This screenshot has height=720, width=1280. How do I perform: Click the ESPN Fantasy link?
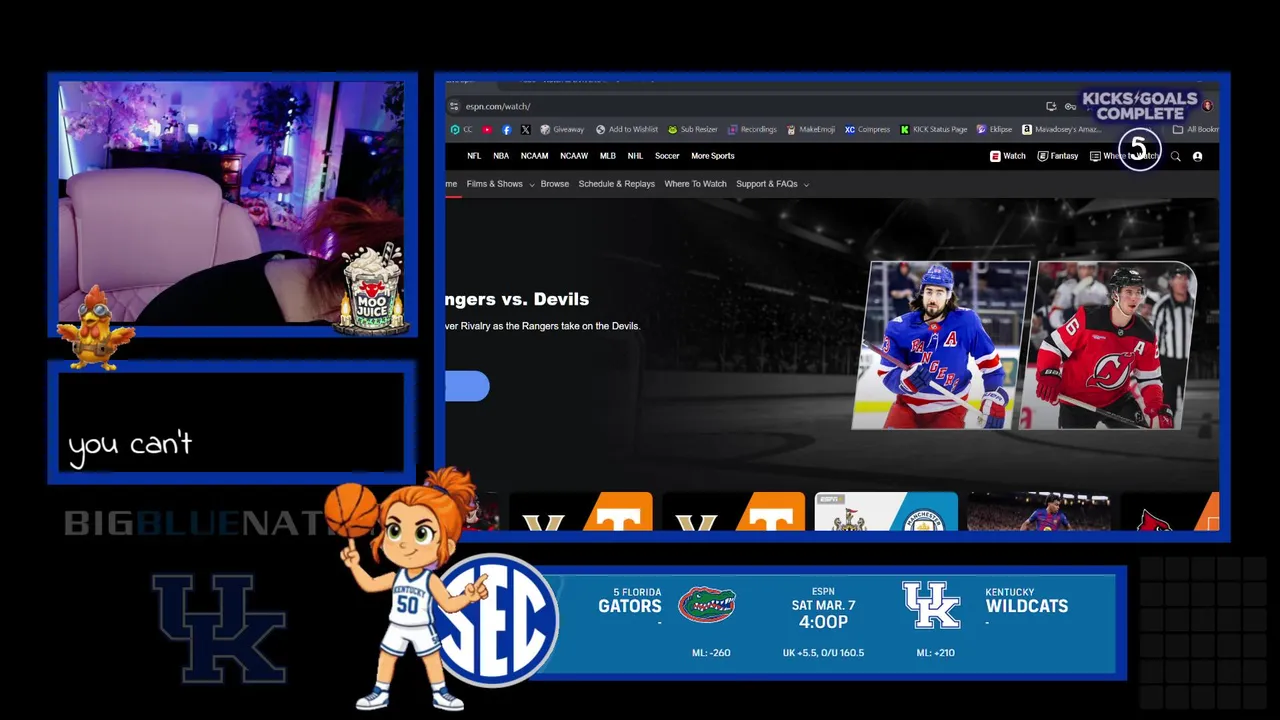1057,156
